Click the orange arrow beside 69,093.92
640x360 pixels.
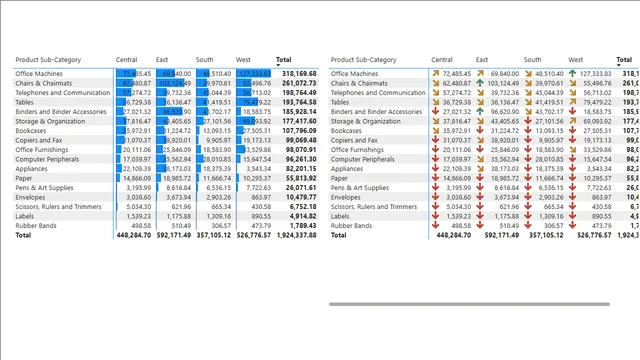(573, 121)
